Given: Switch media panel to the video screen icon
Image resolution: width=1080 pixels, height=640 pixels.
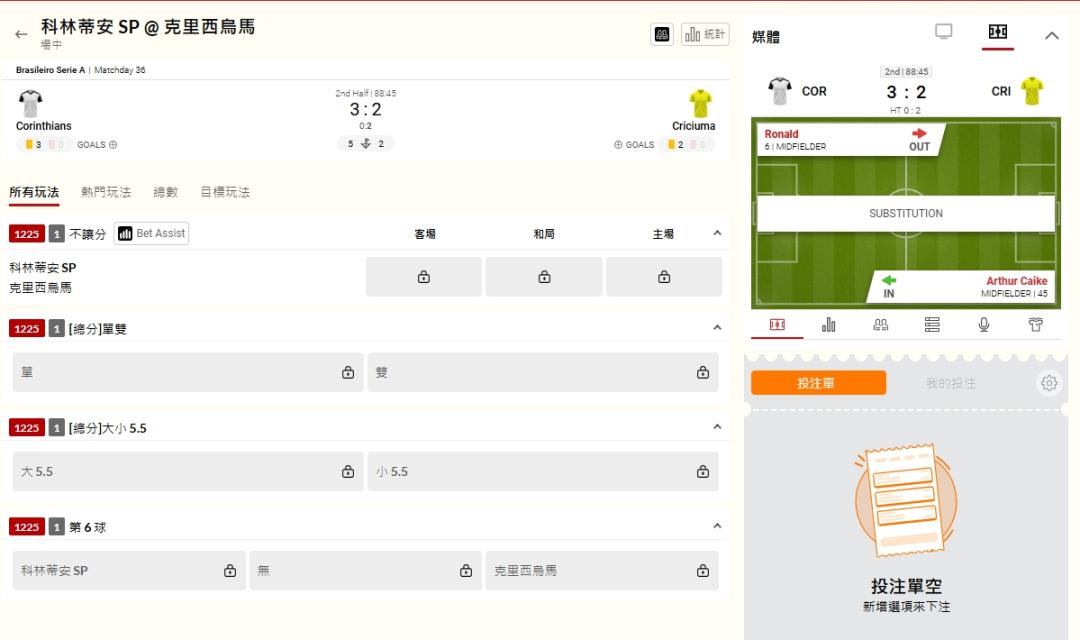Looking at the screenshot, I should [943, 32].
